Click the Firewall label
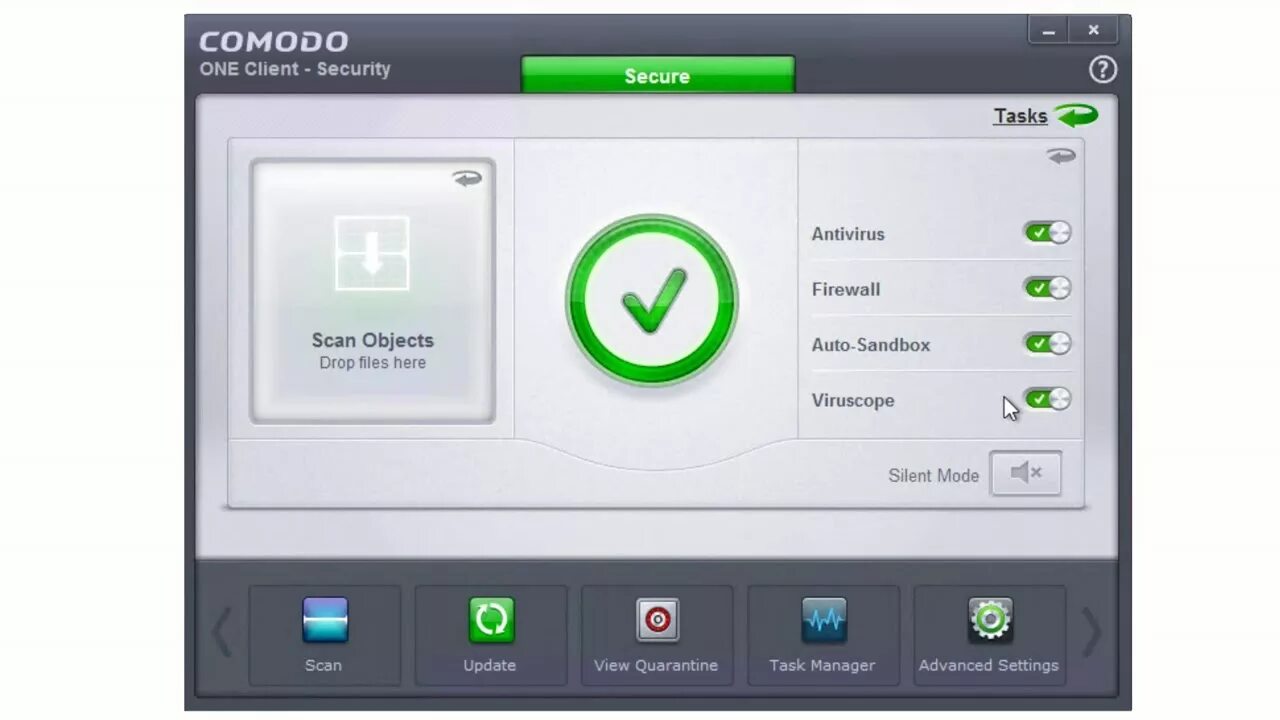The image size is (1280, 720). [846, 289]
